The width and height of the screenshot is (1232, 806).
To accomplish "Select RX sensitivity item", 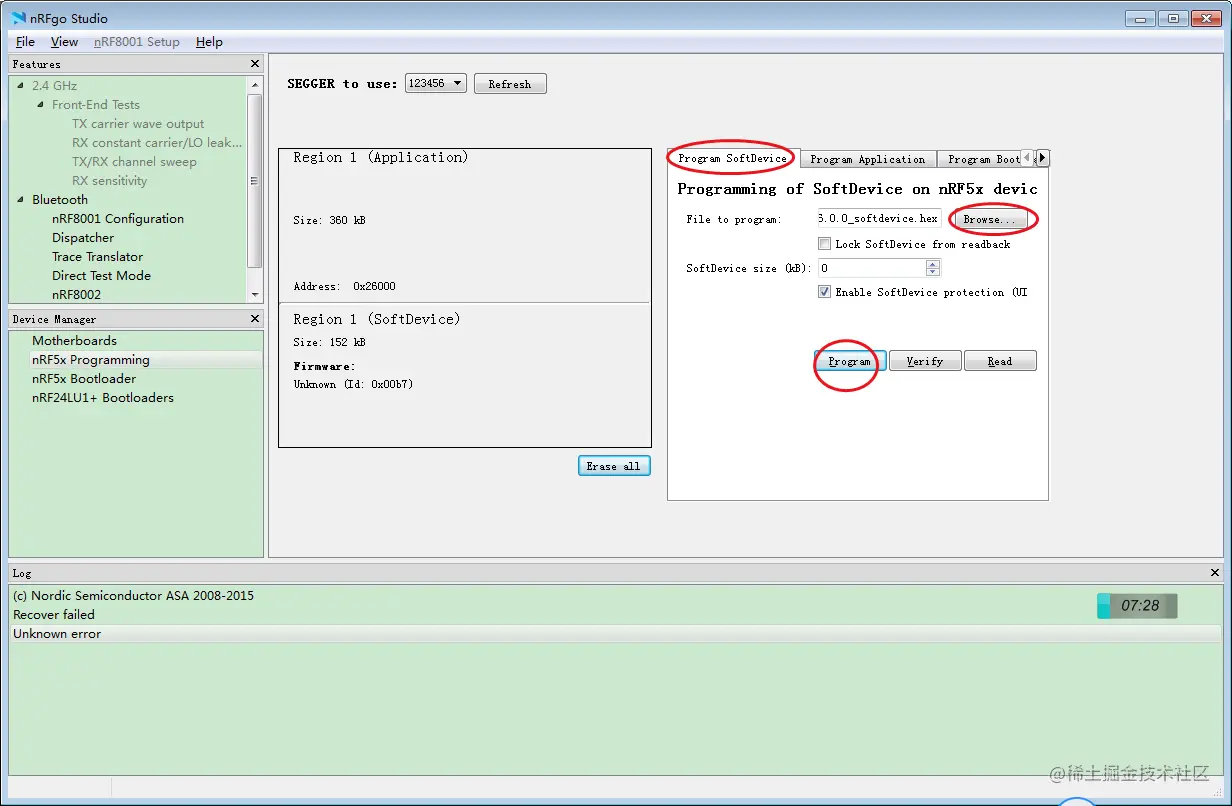I will click(x=109, y=181).
